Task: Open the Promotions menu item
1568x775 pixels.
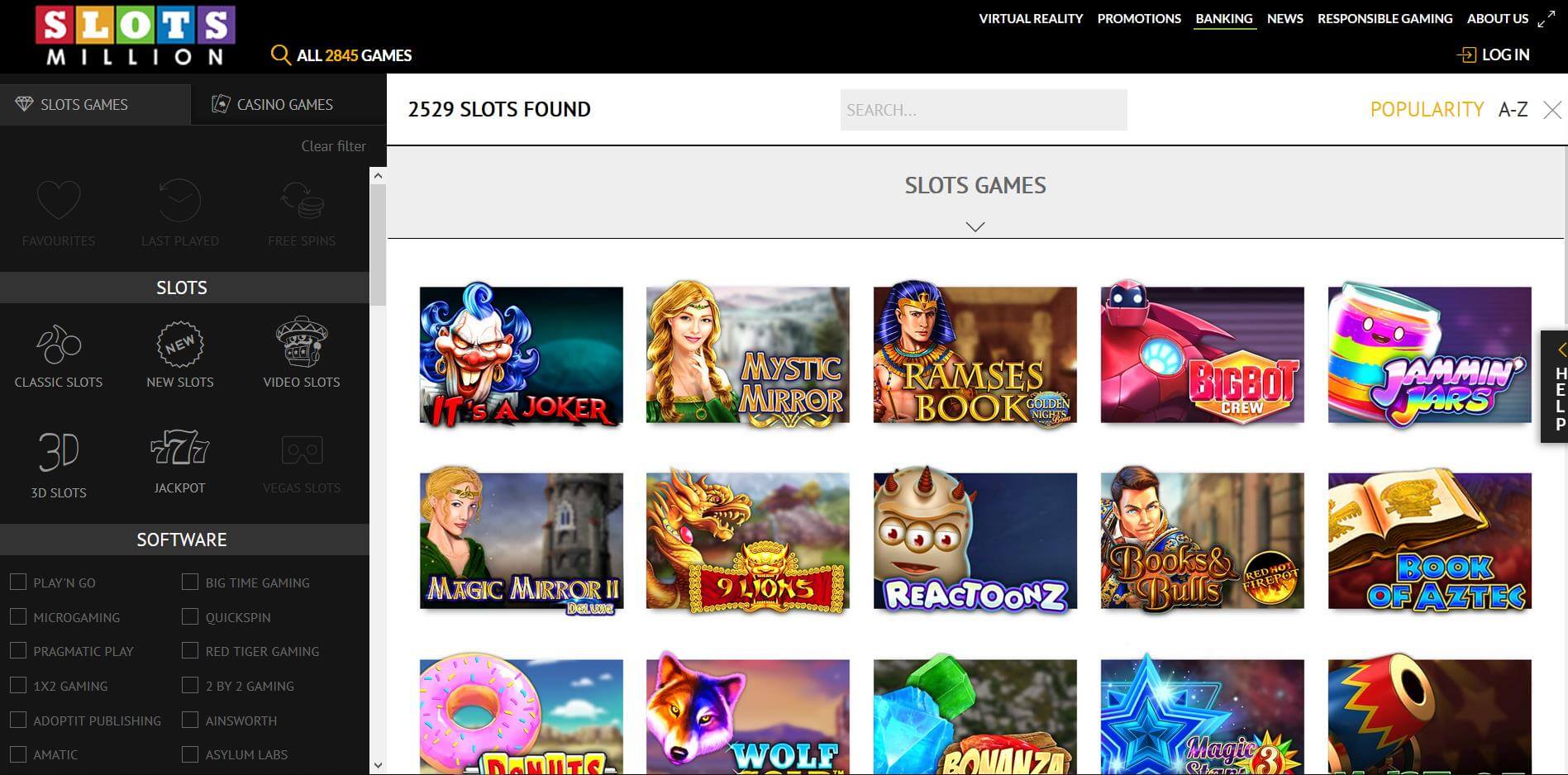Action: click(1138, 19)
